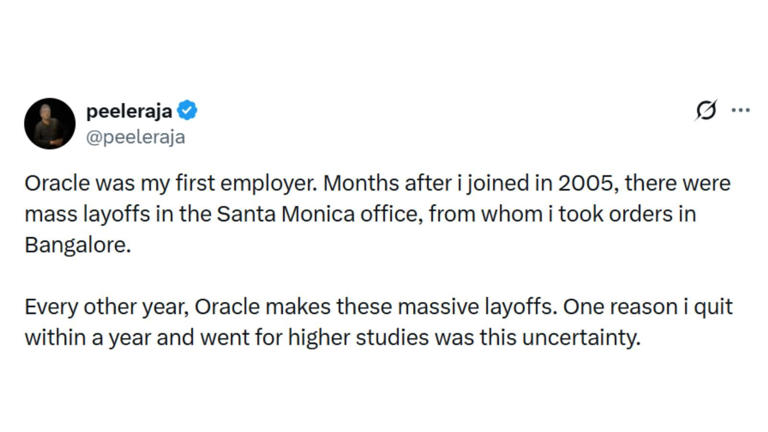Open the three-dot More options menu
Viewport: 768px width, 432px height.
(740, 111)
